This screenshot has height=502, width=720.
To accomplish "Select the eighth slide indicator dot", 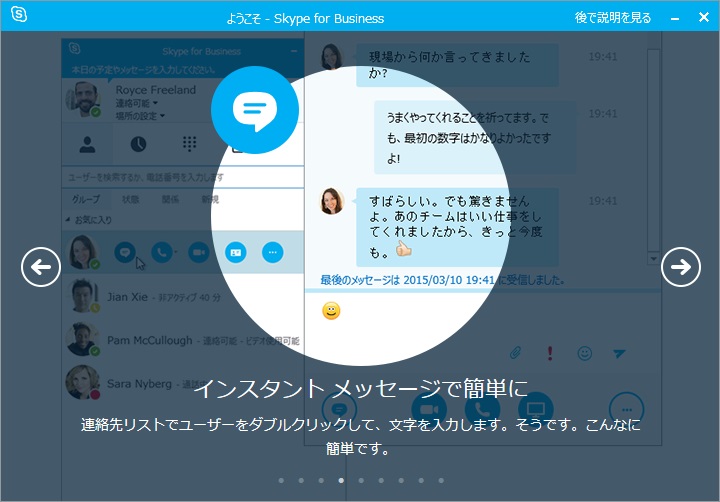I will pos(421,480).
